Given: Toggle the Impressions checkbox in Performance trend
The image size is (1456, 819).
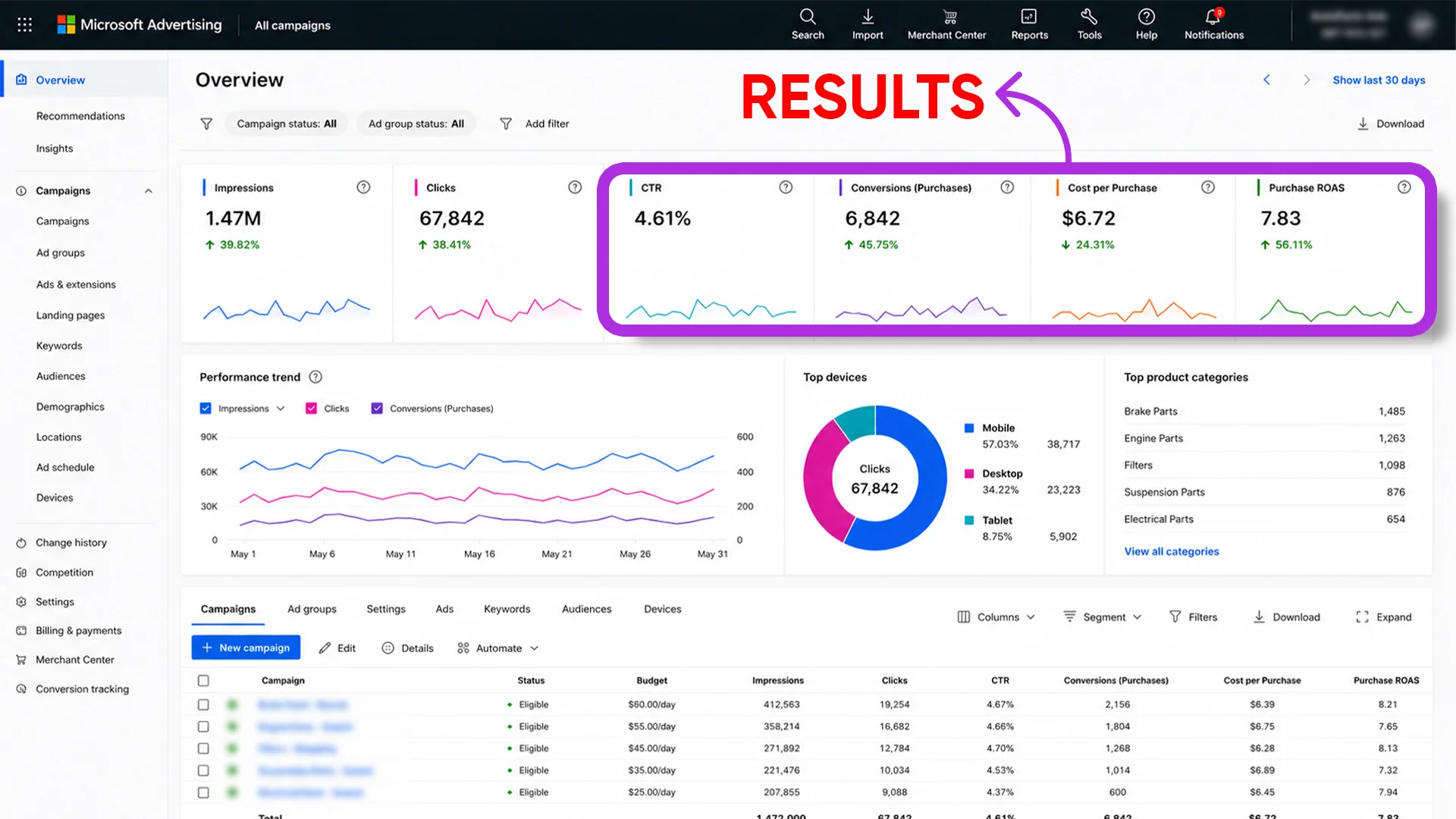Looking at the screenshot, I should click(x=206, y=408).
